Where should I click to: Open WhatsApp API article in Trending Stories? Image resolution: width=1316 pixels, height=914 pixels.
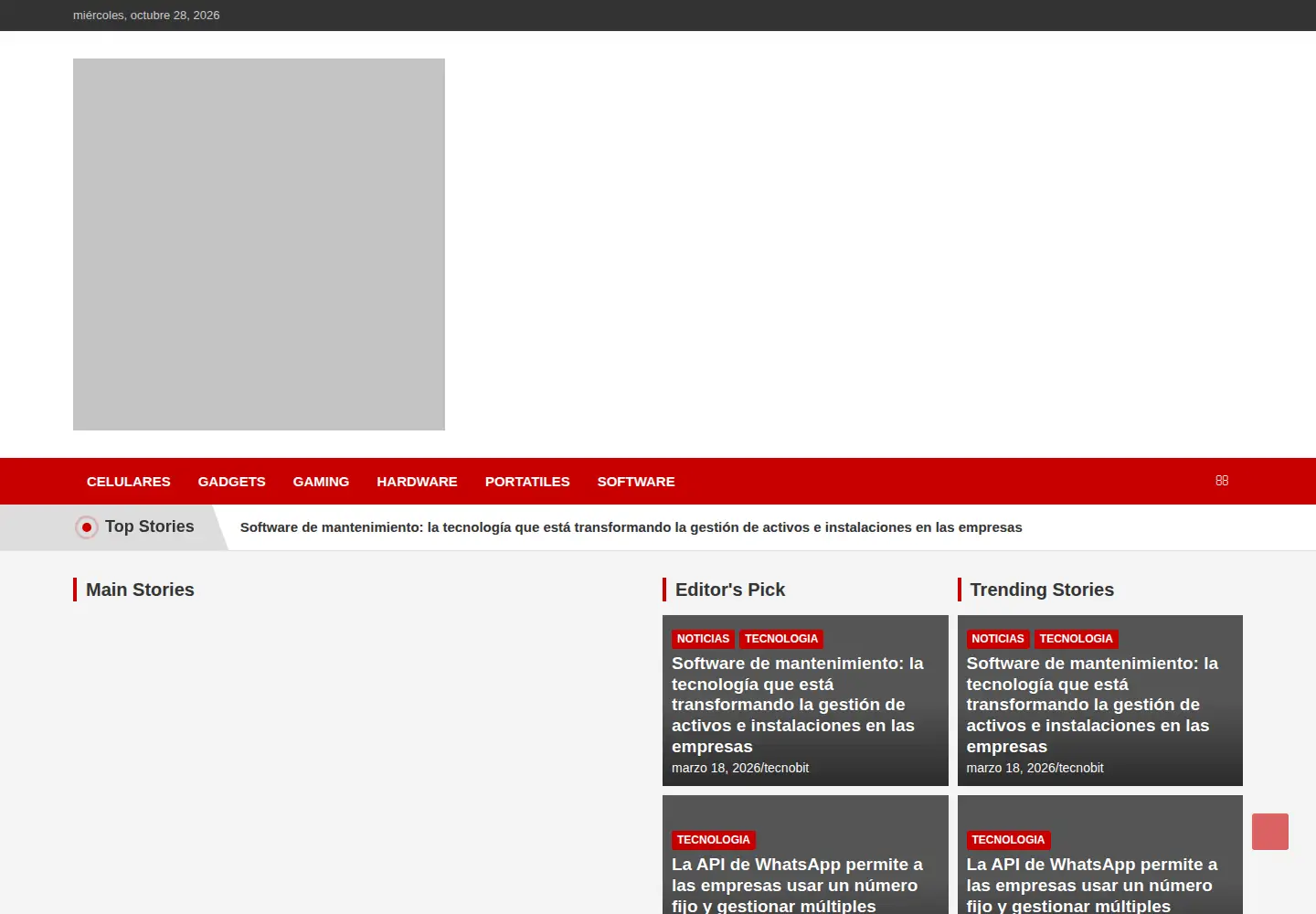click(x=1092, y=885)
